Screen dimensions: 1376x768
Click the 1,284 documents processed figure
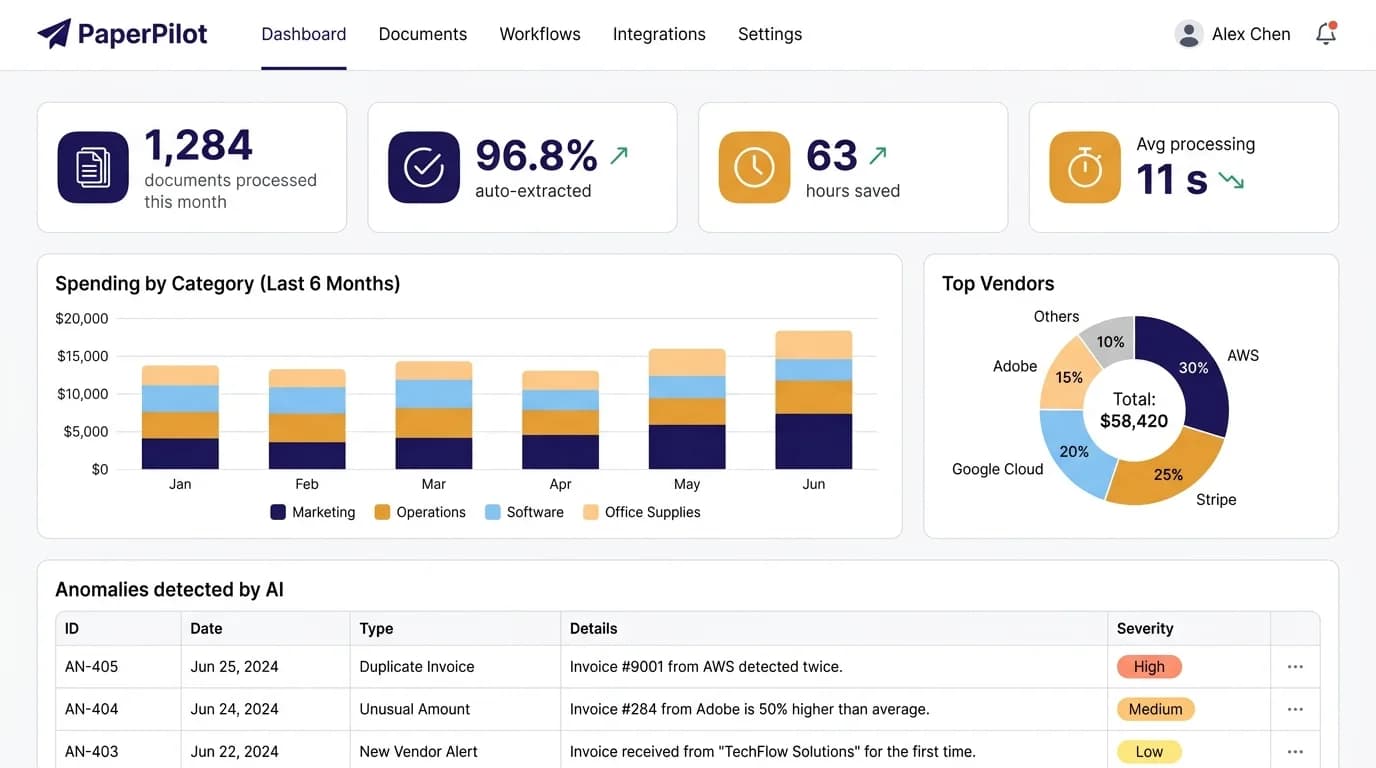(199, 146)
